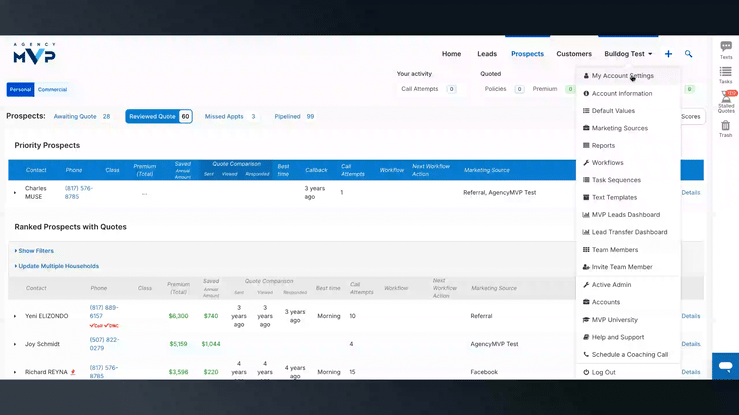The height and width of the screenshot is (415, 739).
Task: Open the Prospects nav tab
Action: coord(527,54)
